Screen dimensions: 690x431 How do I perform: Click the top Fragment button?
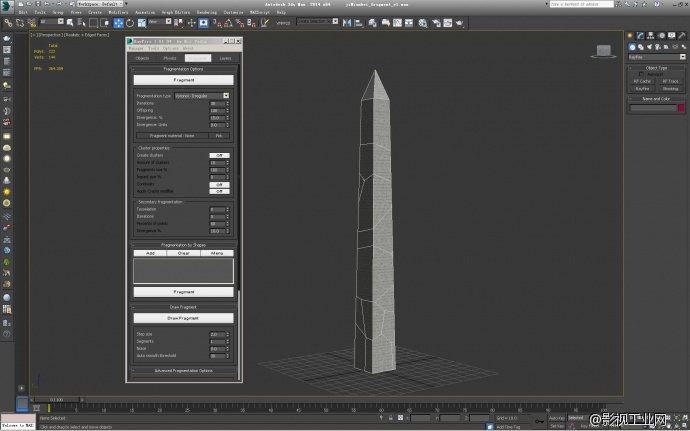184,80
